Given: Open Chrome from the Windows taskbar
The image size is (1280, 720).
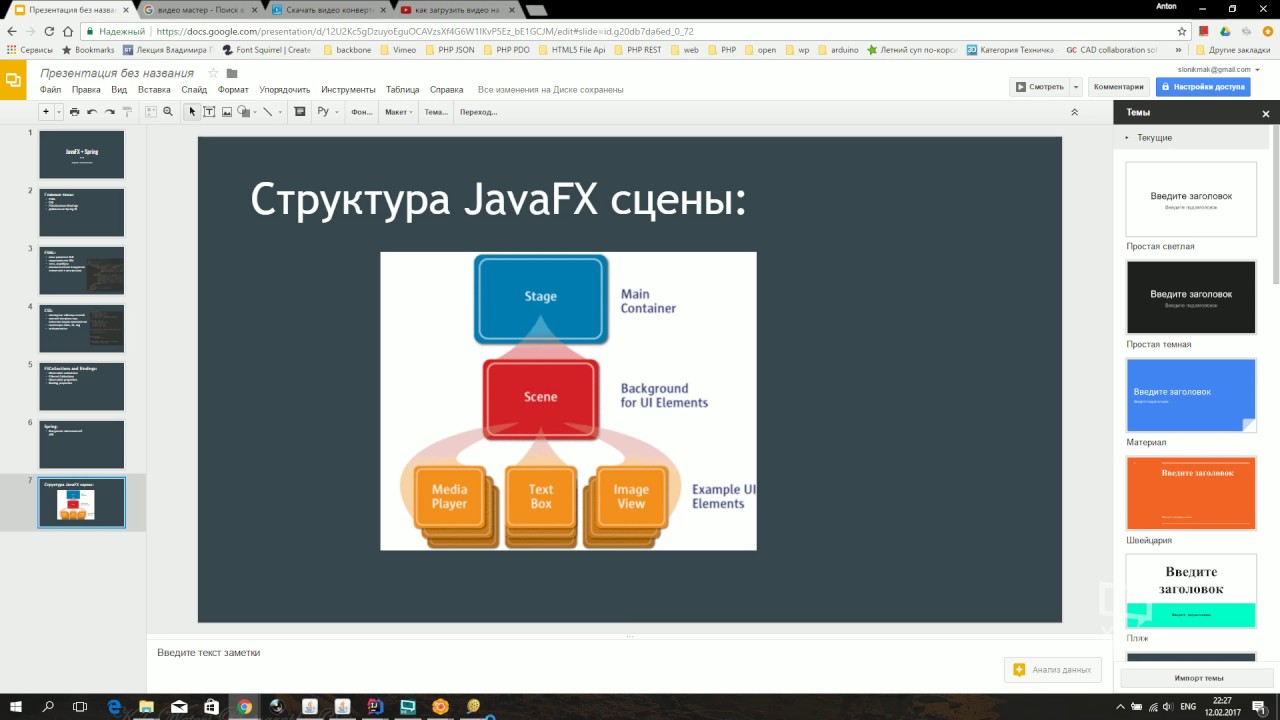Looking at the screenshot, I should [x=244, y=707].
